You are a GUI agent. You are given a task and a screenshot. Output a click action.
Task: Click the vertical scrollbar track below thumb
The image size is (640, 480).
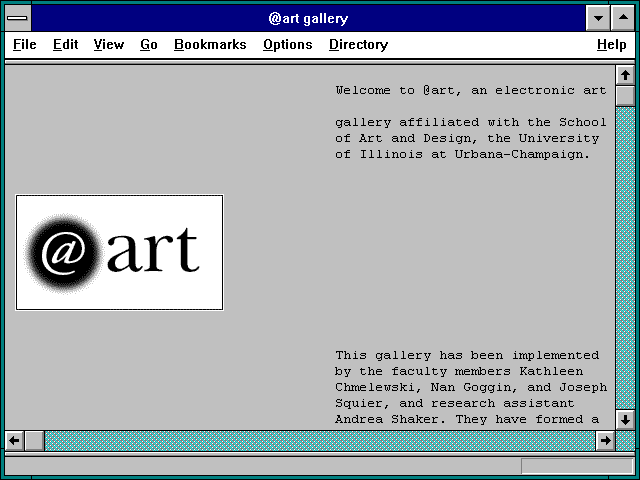pyautogui.click(x=625, y=258)
